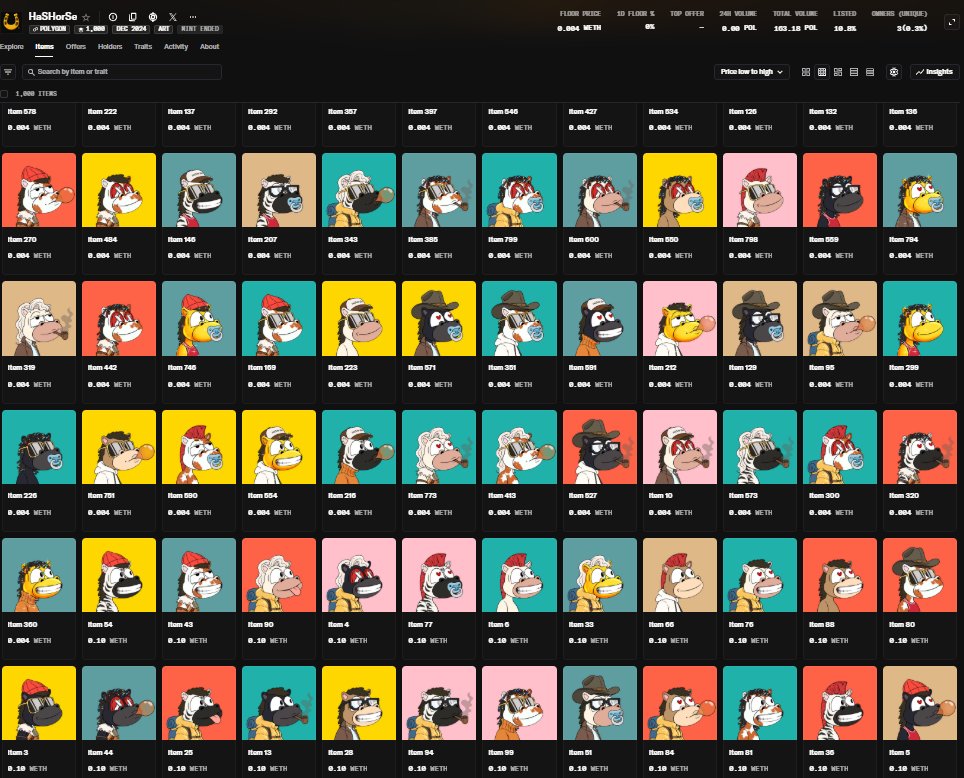The image size is (964, 778).
Task: Open the Item 94 thumbnail
Action: click(439, 703)
